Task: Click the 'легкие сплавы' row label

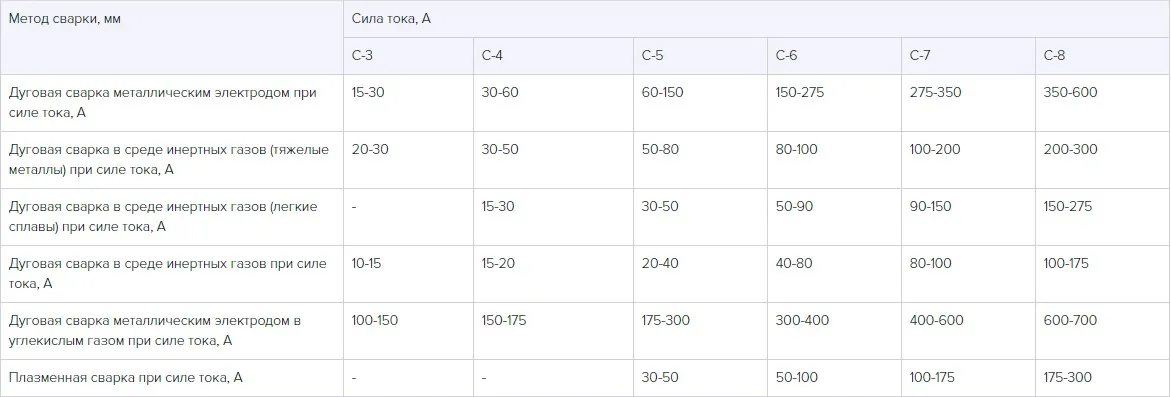Action: [172, 217]
